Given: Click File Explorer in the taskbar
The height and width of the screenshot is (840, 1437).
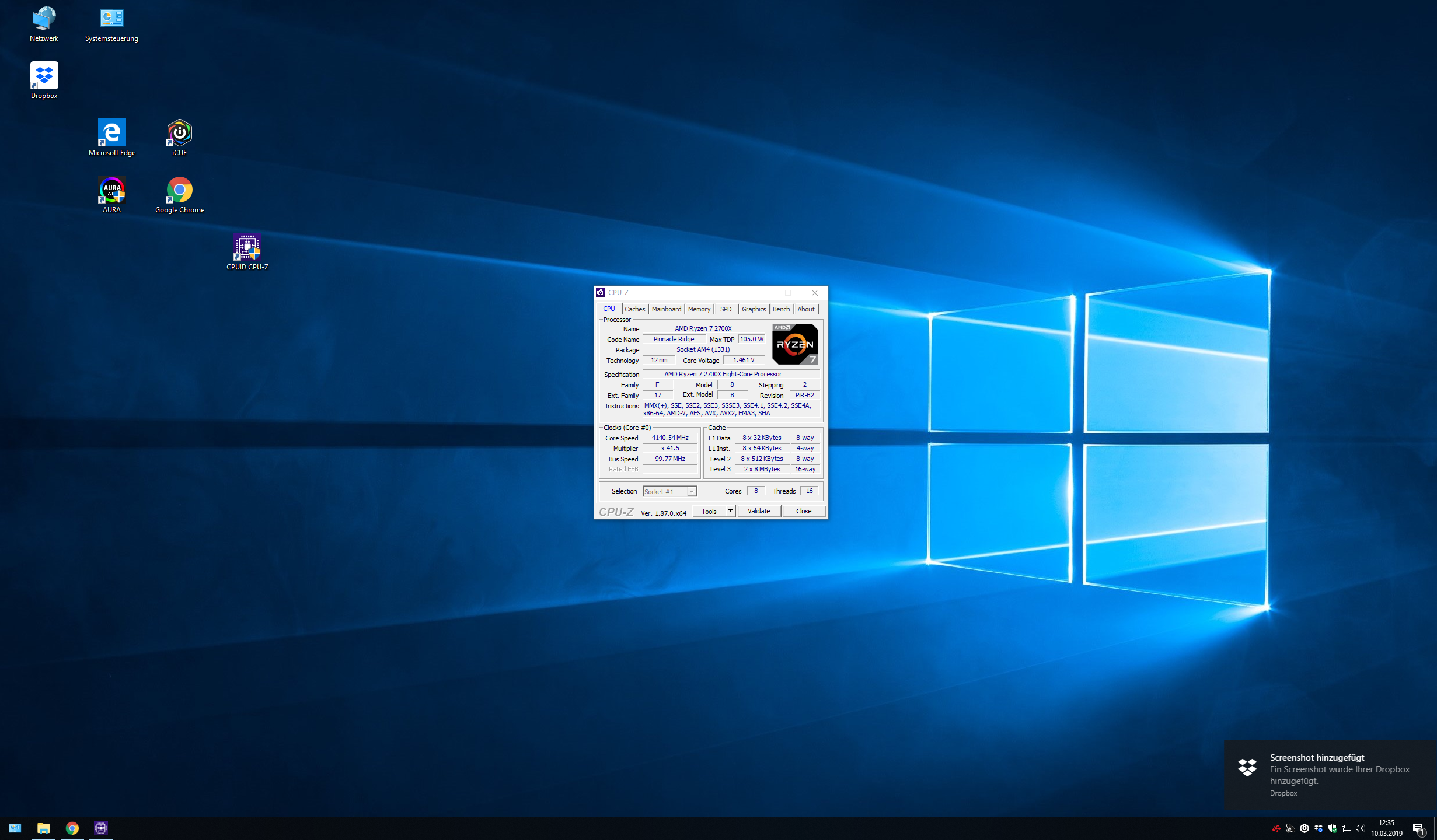Looking at the screenshot, I should click(x=44, y=828).
